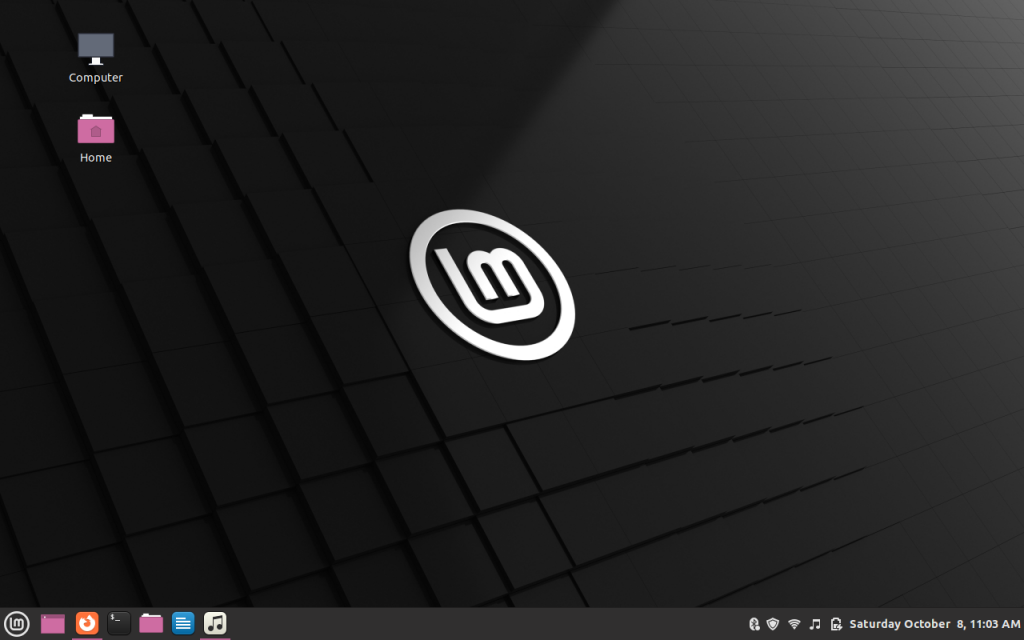This screenshot has height=640, width=1024.
Task: Toggle Bluetooth from the system tray
Action: click(x=755, y=623)
